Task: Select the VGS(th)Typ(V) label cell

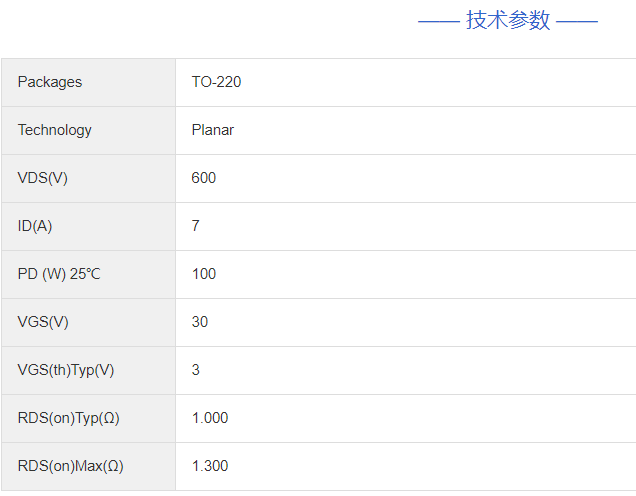Action: click(66, 370)
